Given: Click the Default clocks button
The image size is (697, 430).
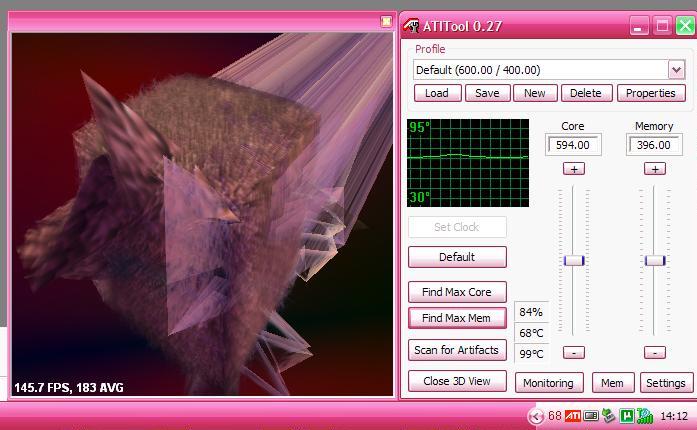Looking at the screenshot, I should coord(457,257).
